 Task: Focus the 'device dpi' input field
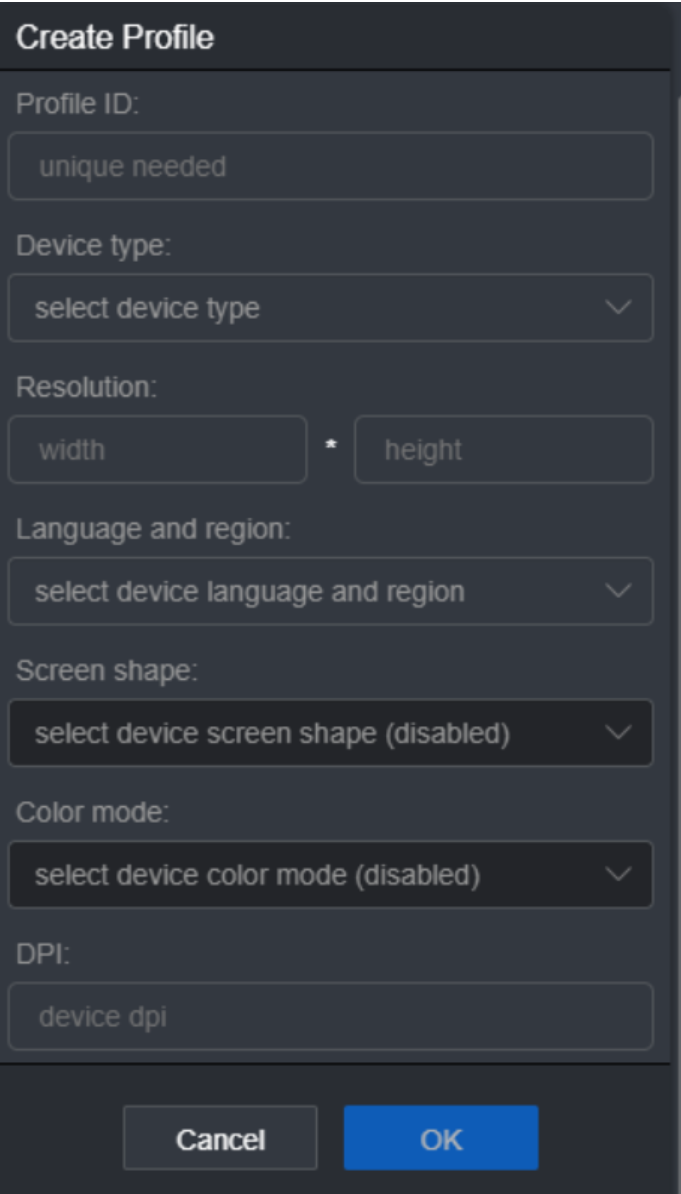pyautogui.click(x=330, y=1016)
